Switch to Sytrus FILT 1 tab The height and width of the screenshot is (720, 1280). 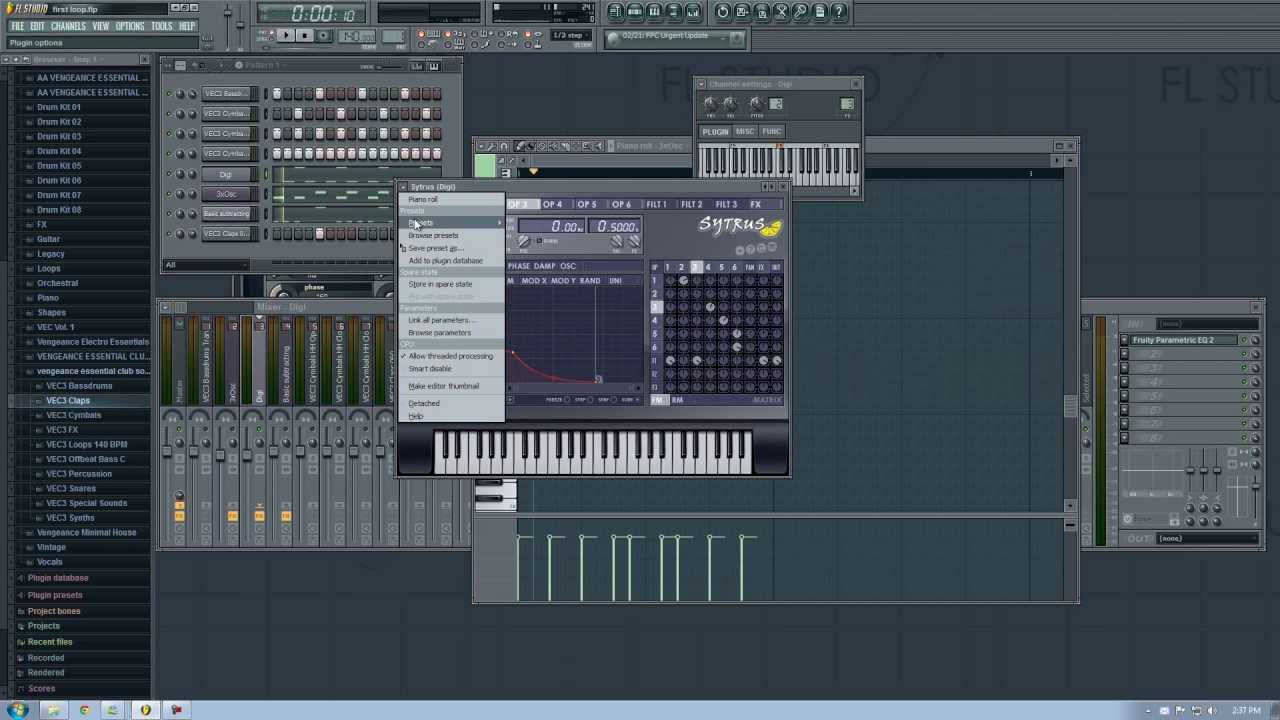pyautogui.click(x=656, y=204)
